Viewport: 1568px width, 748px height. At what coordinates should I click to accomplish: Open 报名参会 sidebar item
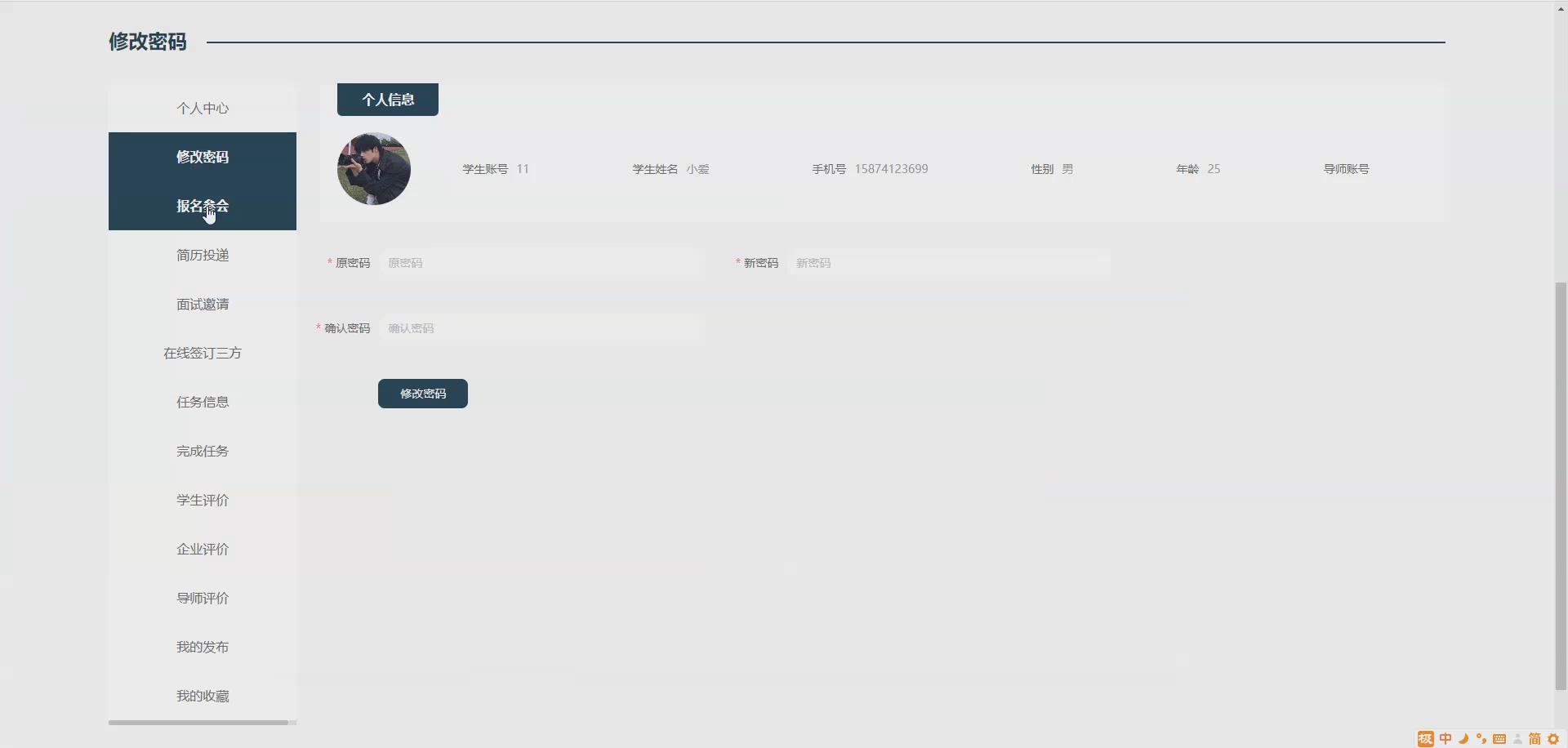203,206
